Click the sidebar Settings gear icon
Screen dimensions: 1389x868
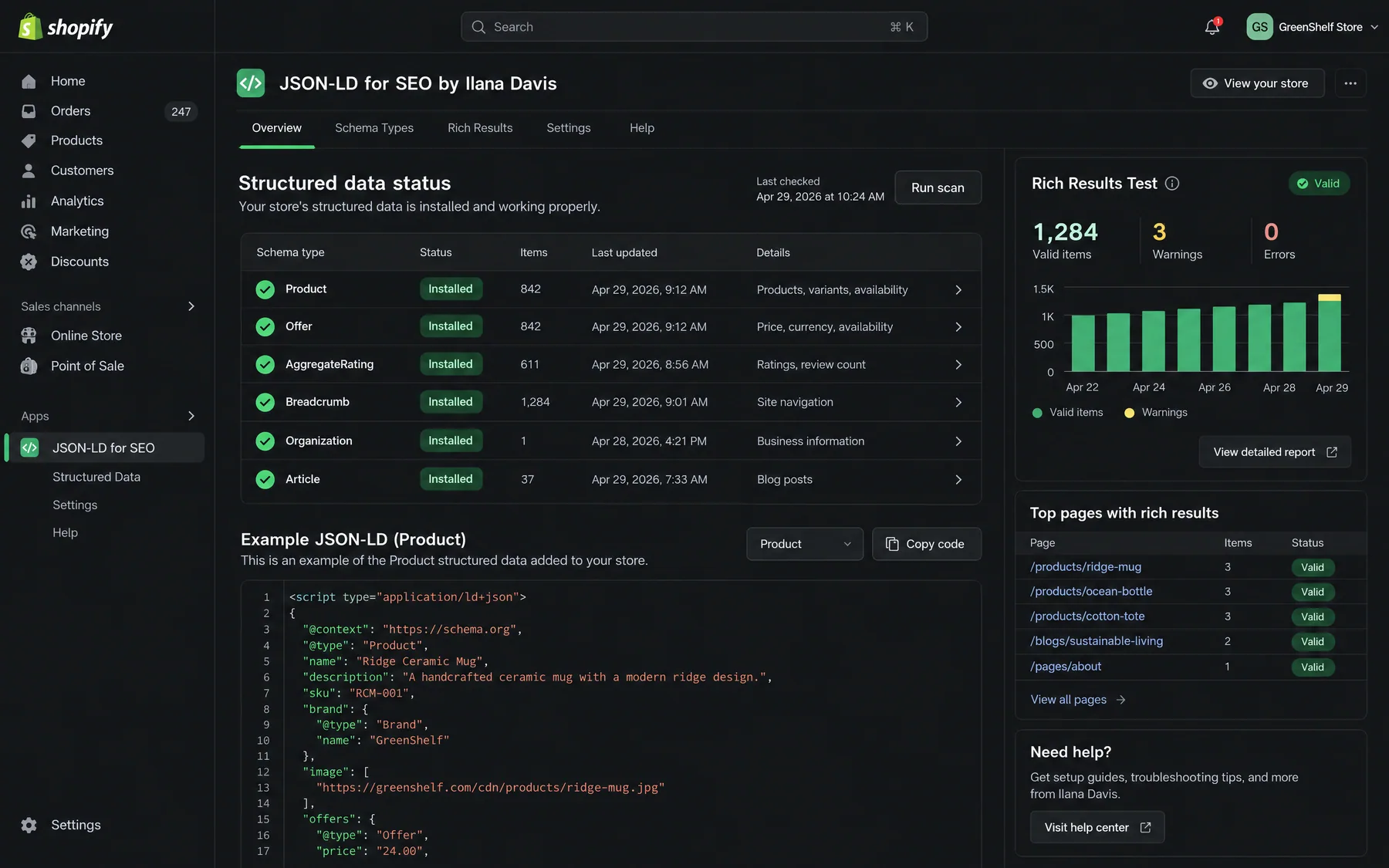pos(29,825)
